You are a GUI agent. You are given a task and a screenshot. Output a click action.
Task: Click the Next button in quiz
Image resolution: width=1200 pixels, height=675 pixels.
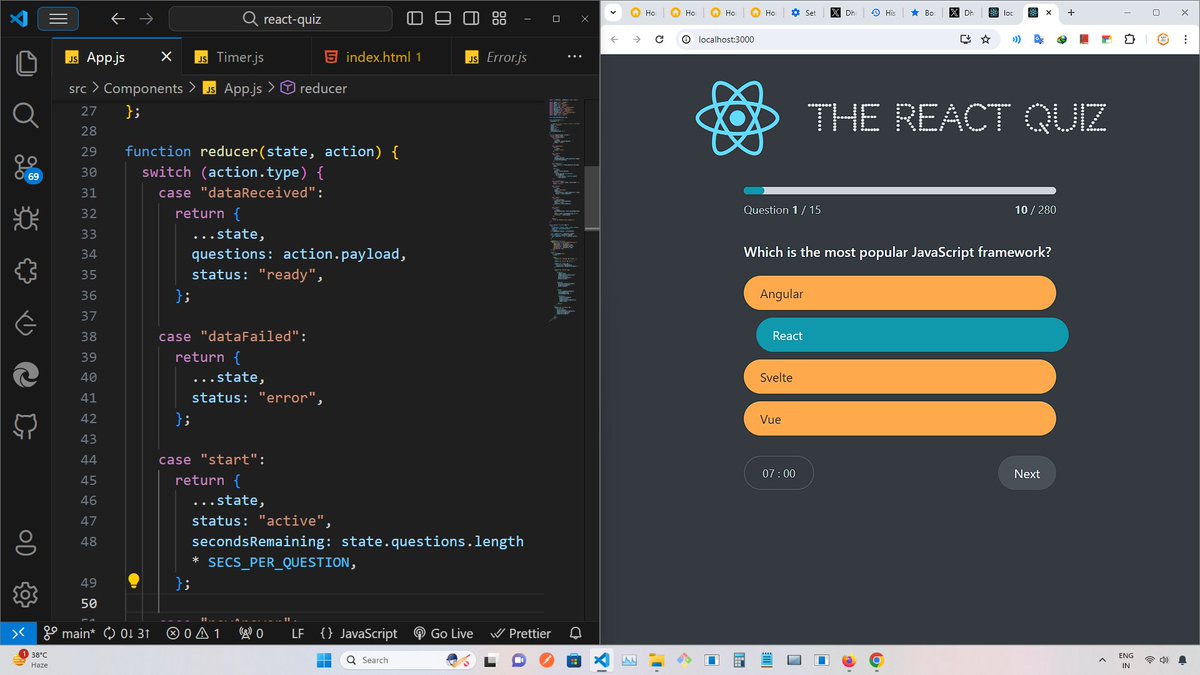coord(1027,473)
